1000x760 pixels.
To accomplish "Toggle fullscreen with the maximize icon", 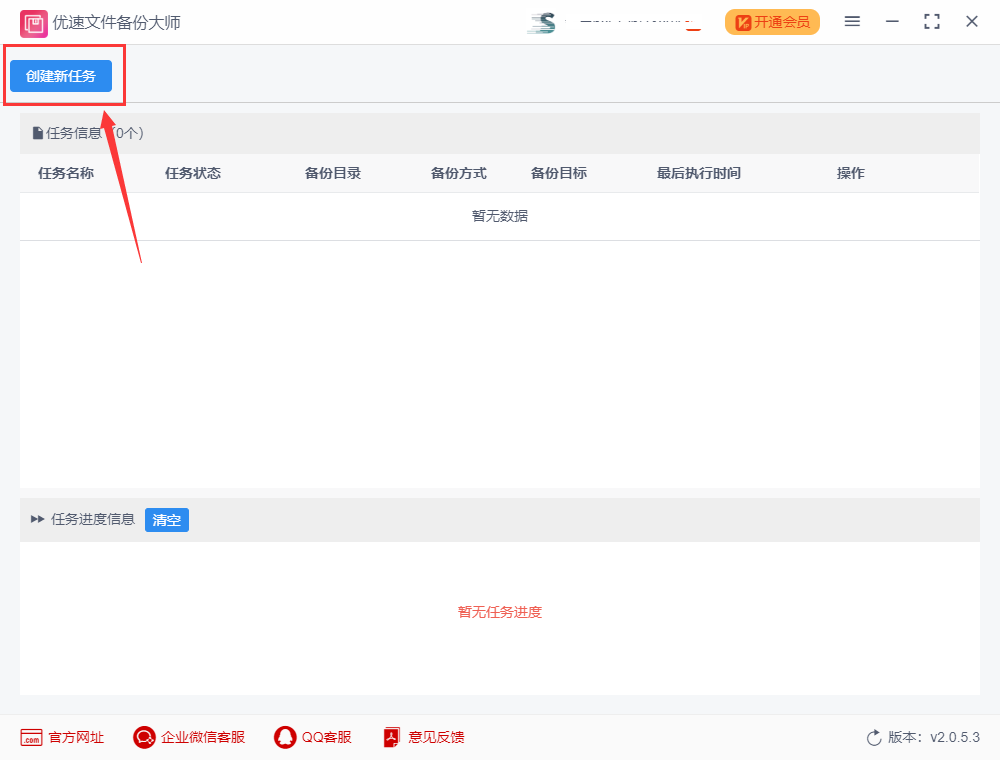I will pos(931,20).
